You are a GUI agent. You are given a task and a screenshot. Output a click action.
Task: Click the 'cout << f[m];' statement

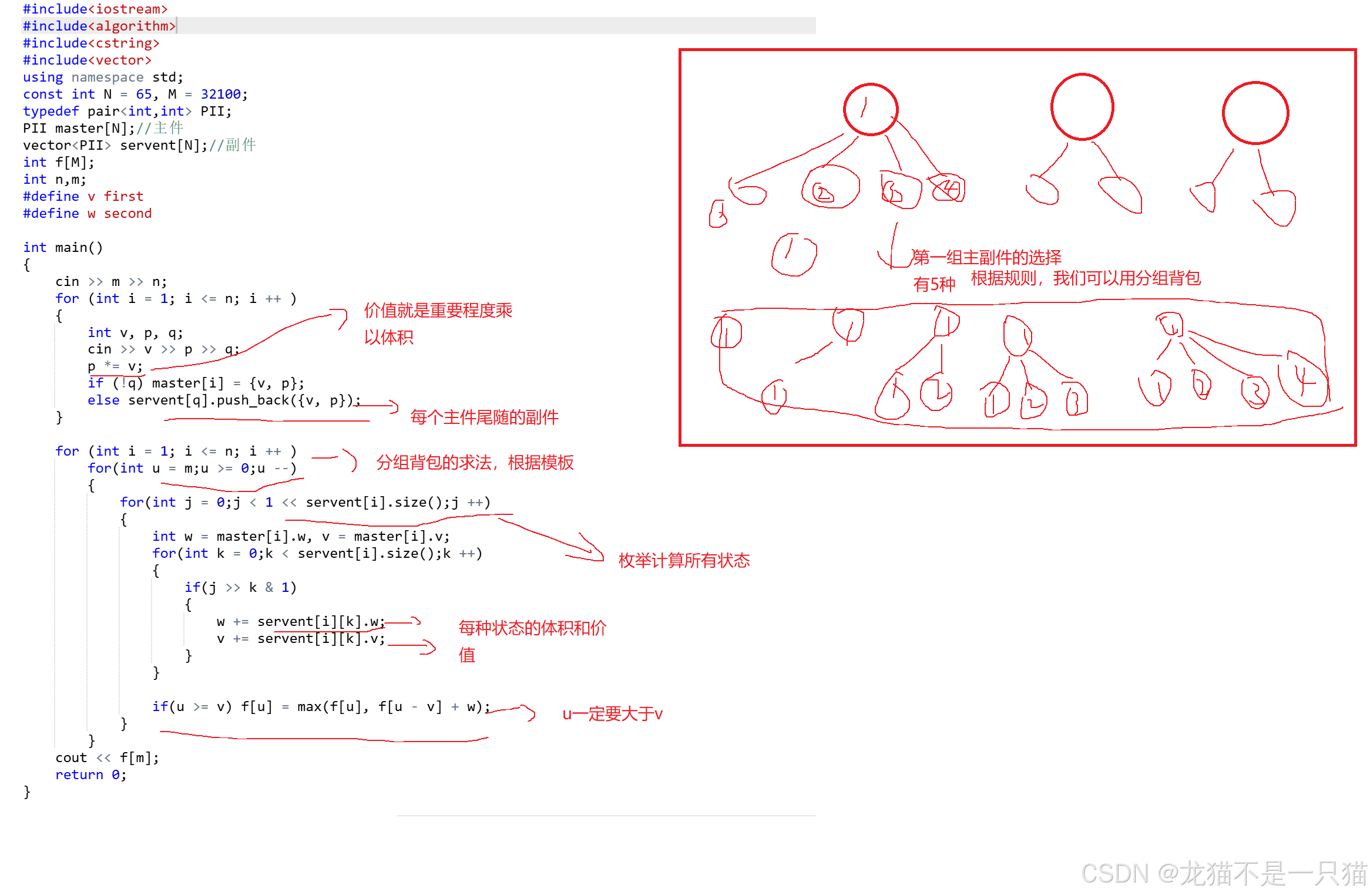(x=107, y=757)
